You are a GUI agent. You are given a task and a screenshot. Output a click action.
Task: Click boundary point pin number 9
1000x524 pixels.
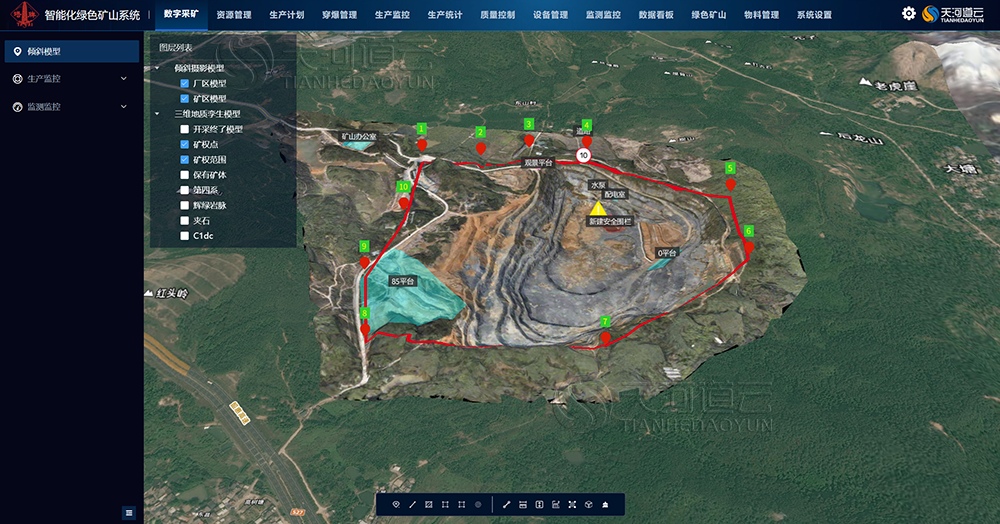[364, 262]
